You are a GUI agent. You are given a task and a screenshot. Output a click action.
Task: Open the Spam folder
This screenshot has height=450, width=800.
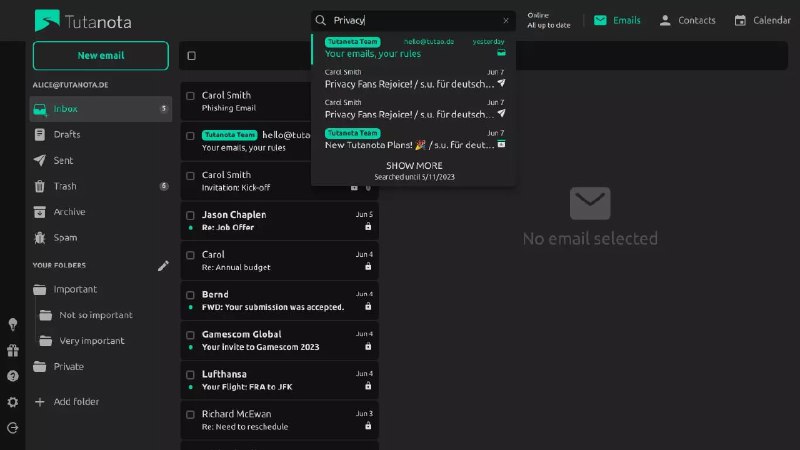[x=65, y=238]
